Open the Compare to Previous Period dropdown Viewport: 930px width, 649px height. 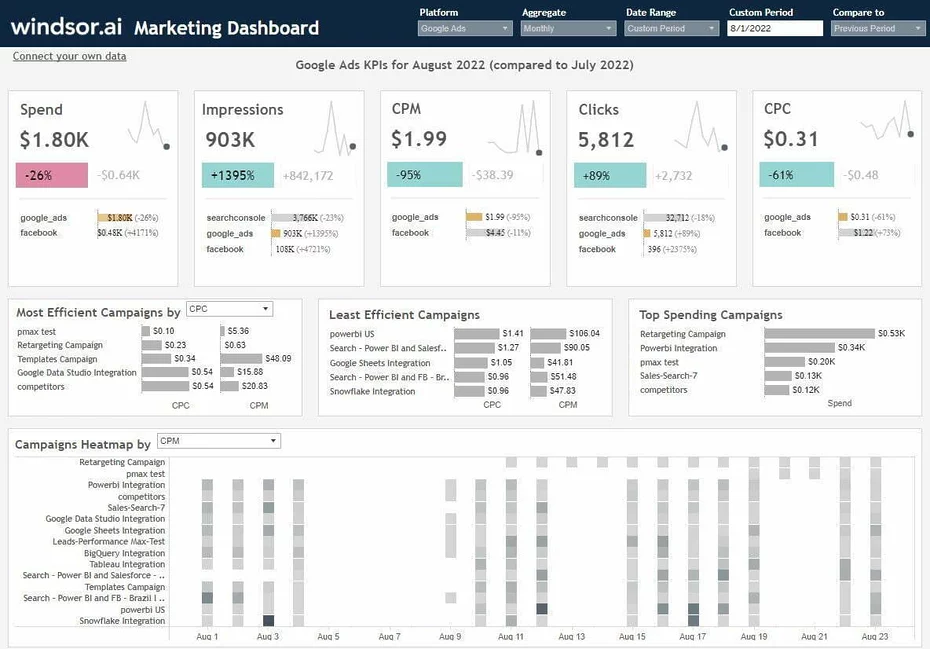pos(878,28)
